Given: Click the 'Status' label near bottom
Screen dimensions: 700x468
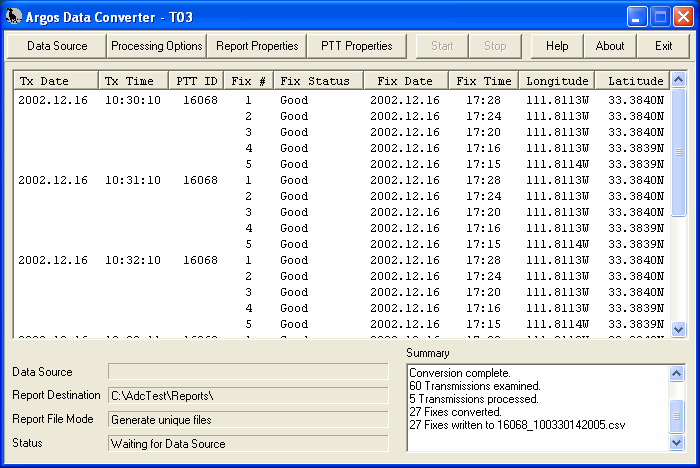Looking at the screenshot, I should pyautogui.click(x=27, y=443).
